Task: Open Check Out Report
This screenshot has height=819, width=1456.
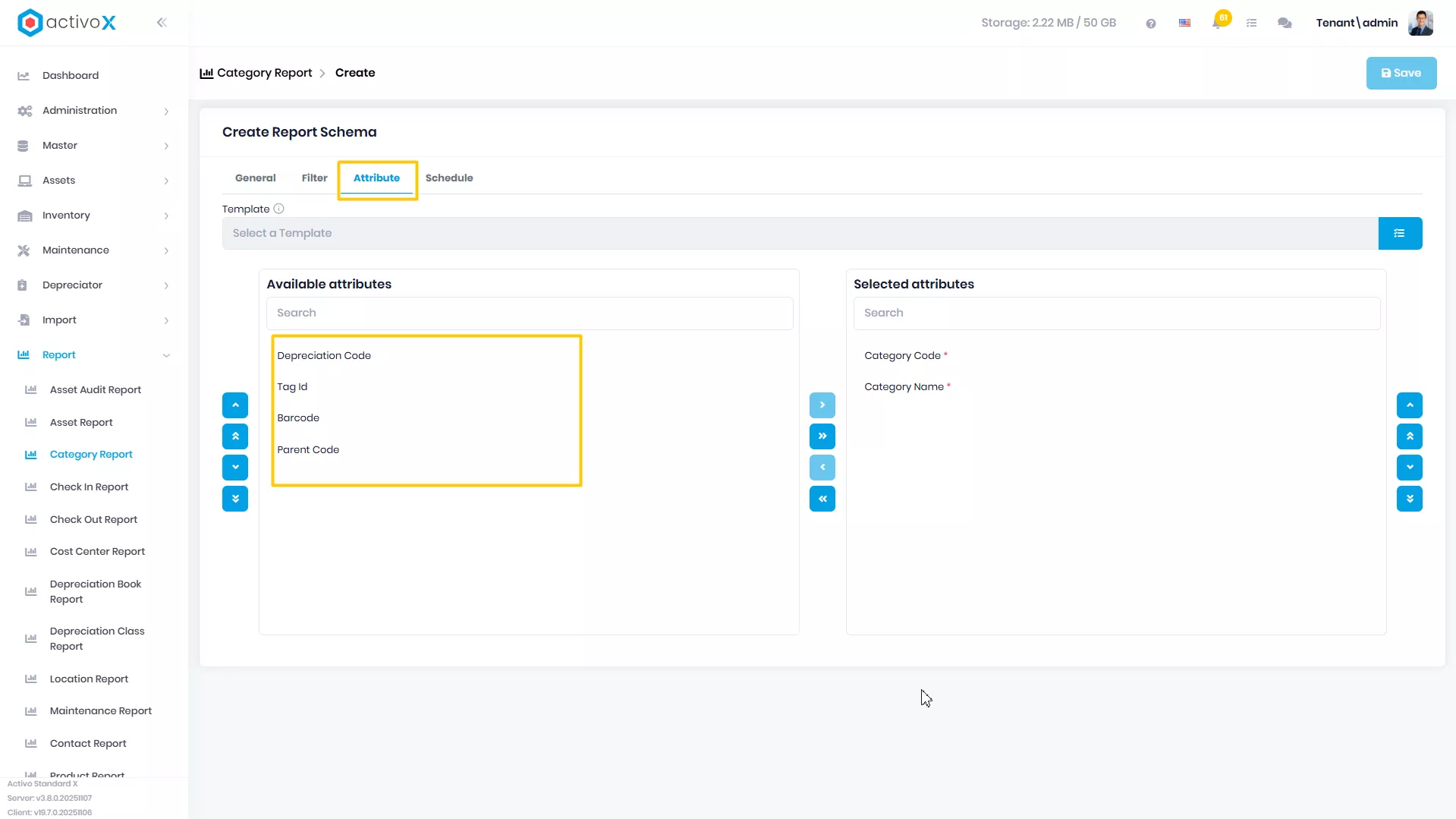Action: coord(93,520)
